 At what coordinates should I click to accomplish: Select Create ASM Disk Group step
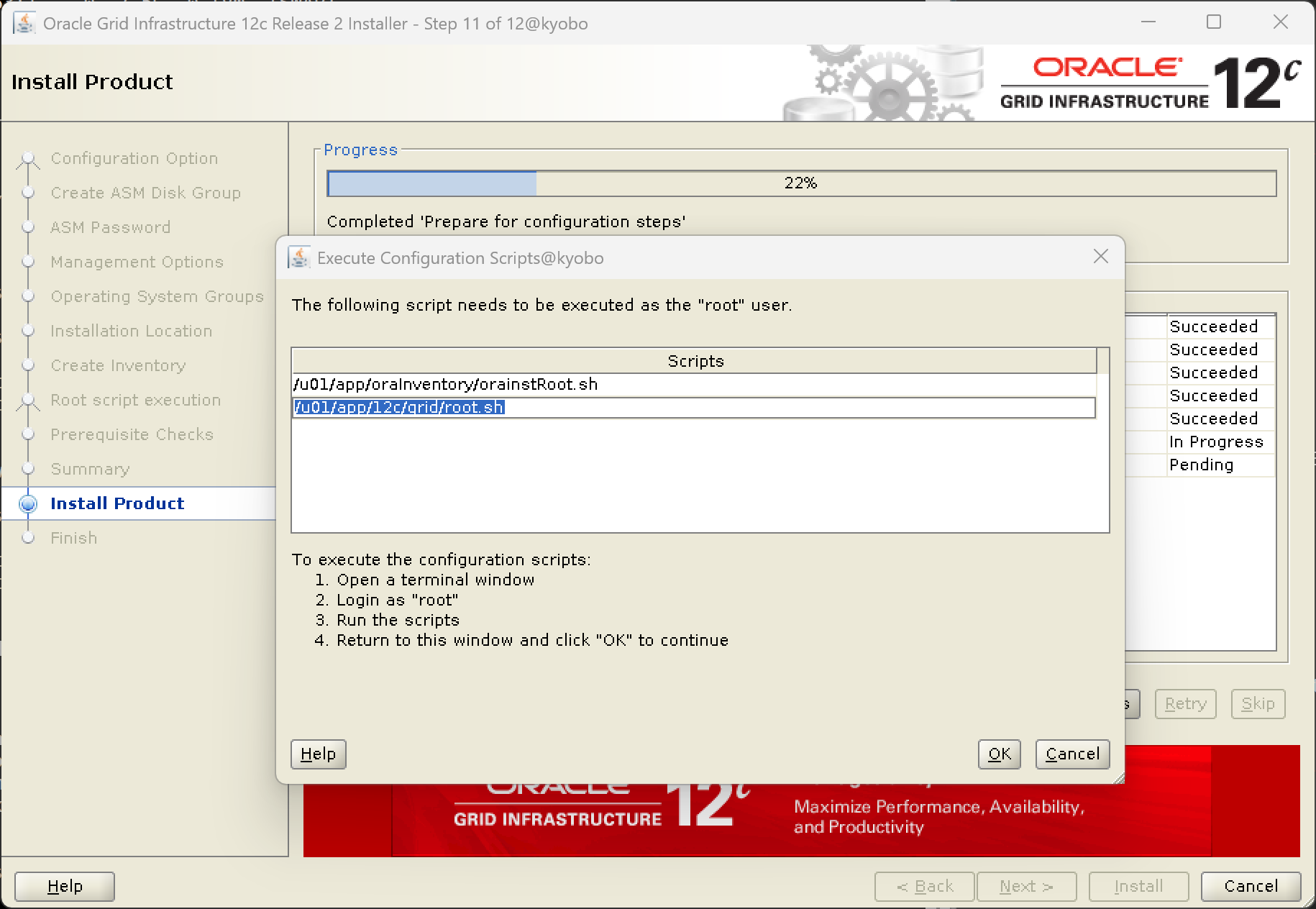click(145, 193)
